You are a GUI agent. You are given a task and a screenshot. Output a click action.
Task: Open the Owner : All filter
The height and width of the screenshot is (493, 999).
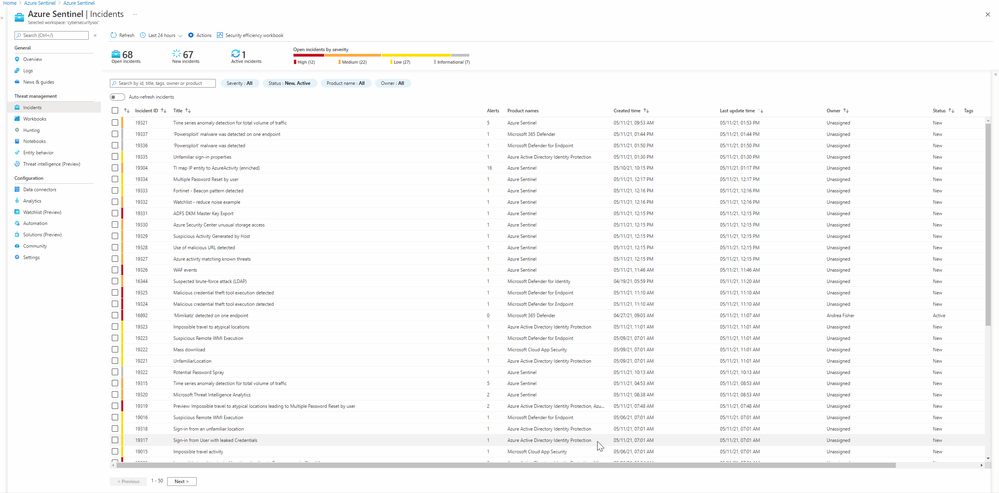[x=392, y=83]
